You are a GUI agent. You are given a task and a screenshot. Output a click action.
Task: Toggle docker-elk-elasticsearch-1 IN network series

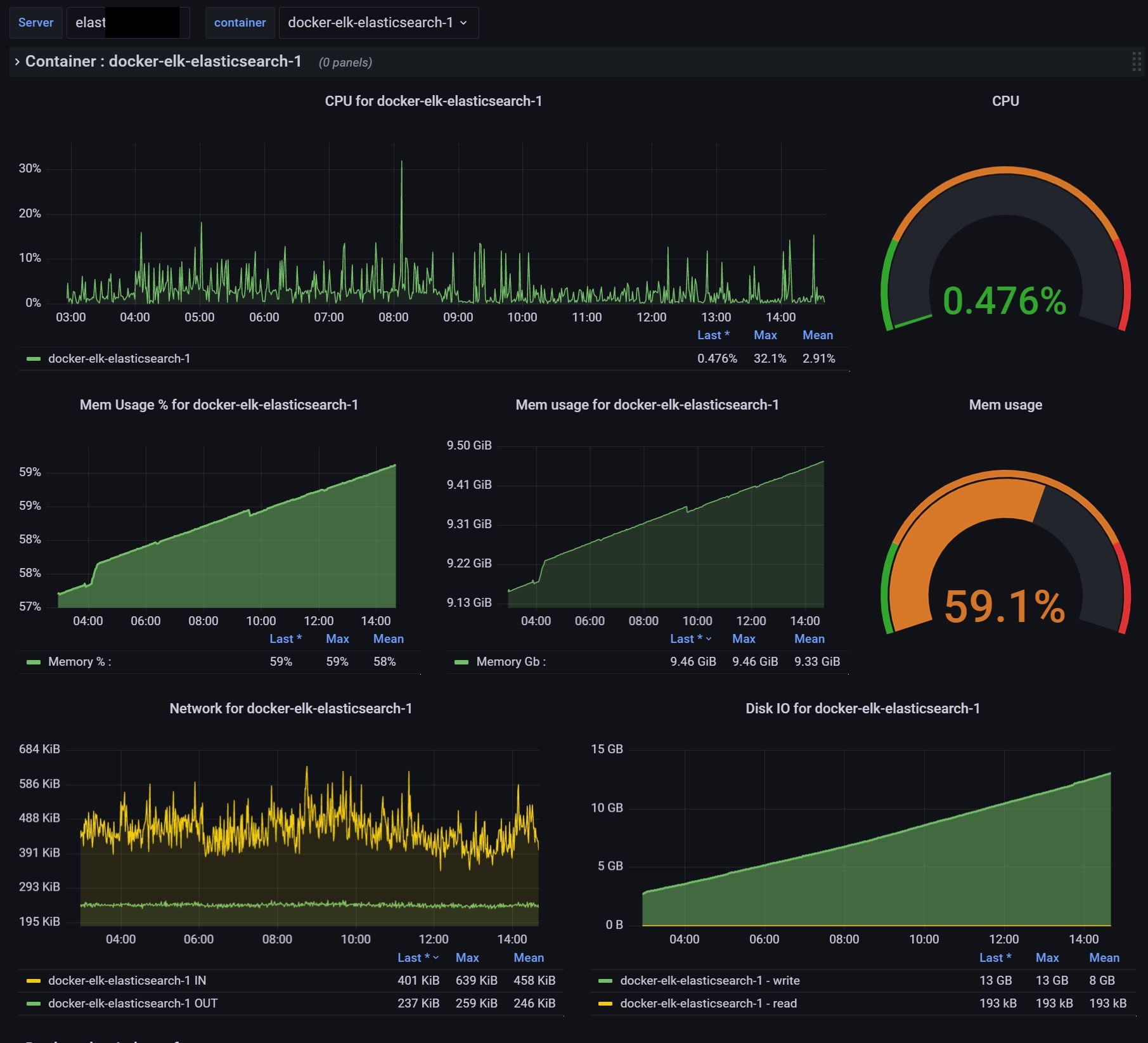[127, 981]
